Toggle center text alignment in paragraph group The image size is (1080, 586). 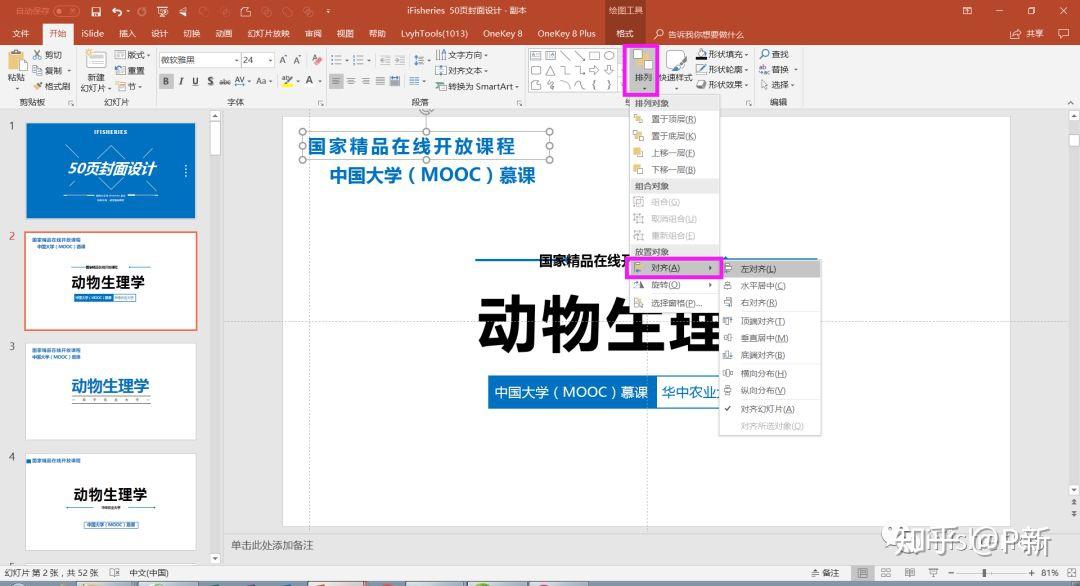[x=351, y=81]
